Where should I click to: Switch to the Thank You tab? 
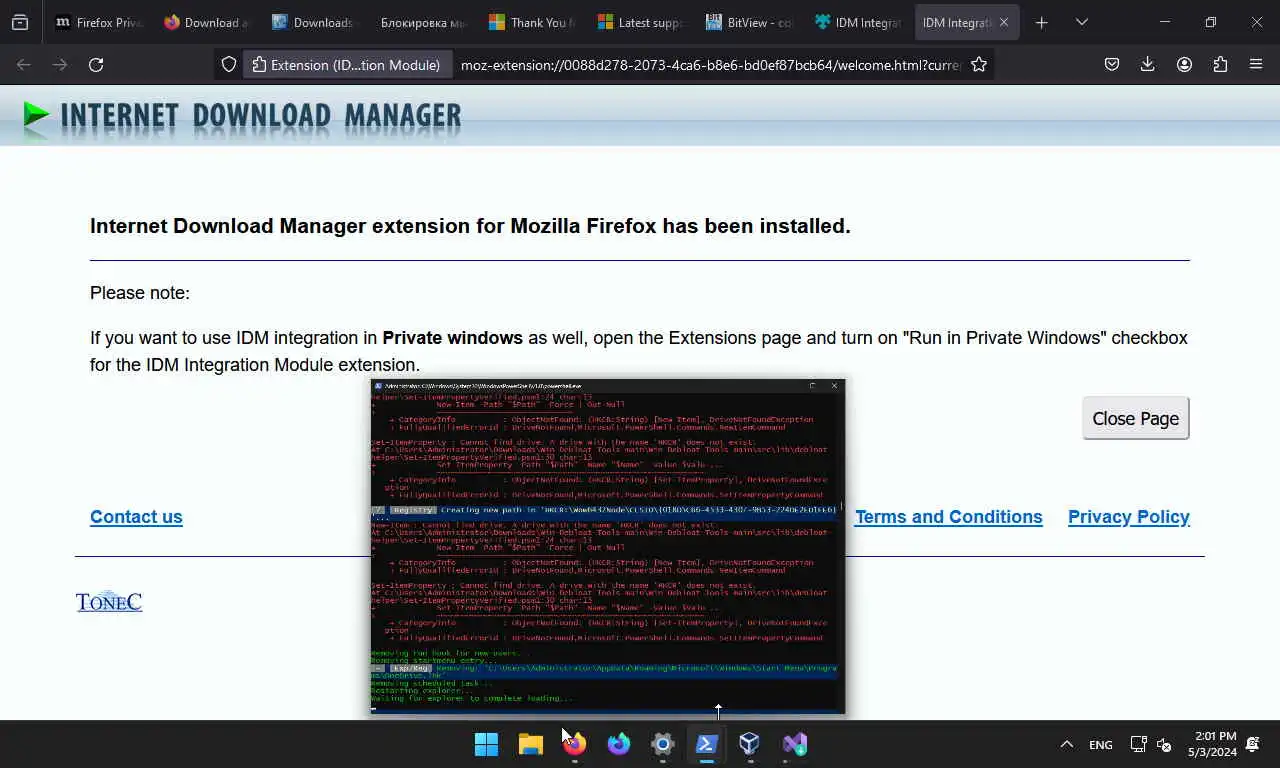click(532, 22)
